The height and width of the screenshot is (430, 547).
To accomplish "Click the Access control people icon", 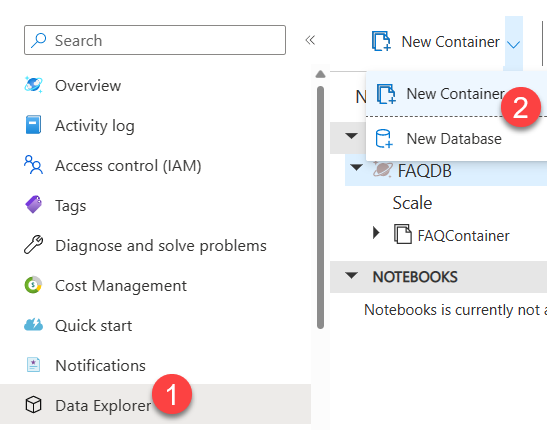I will pyautogui.click(x=33, y=165).
